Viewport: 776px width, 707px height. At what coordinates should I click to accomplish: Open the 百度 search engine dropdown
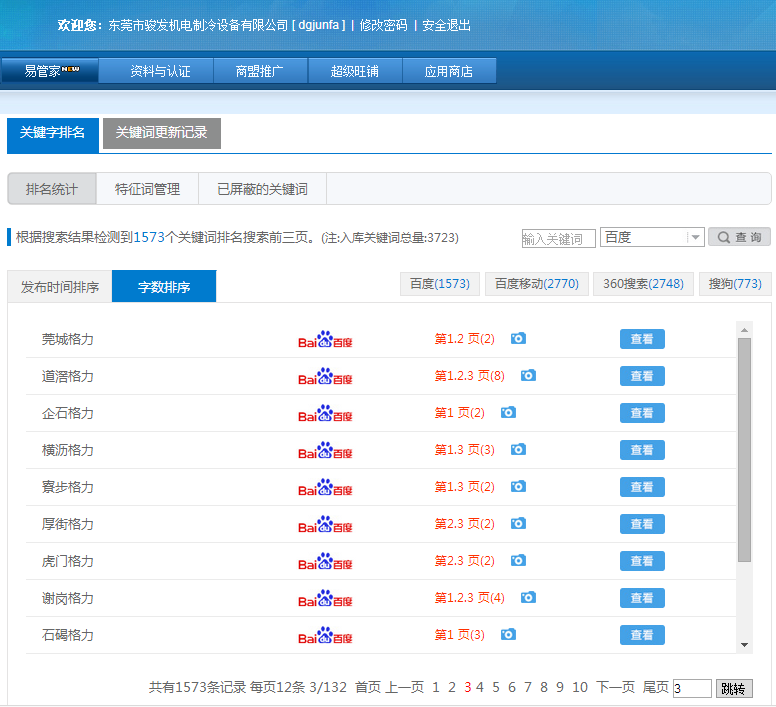[x=652, y=237]
